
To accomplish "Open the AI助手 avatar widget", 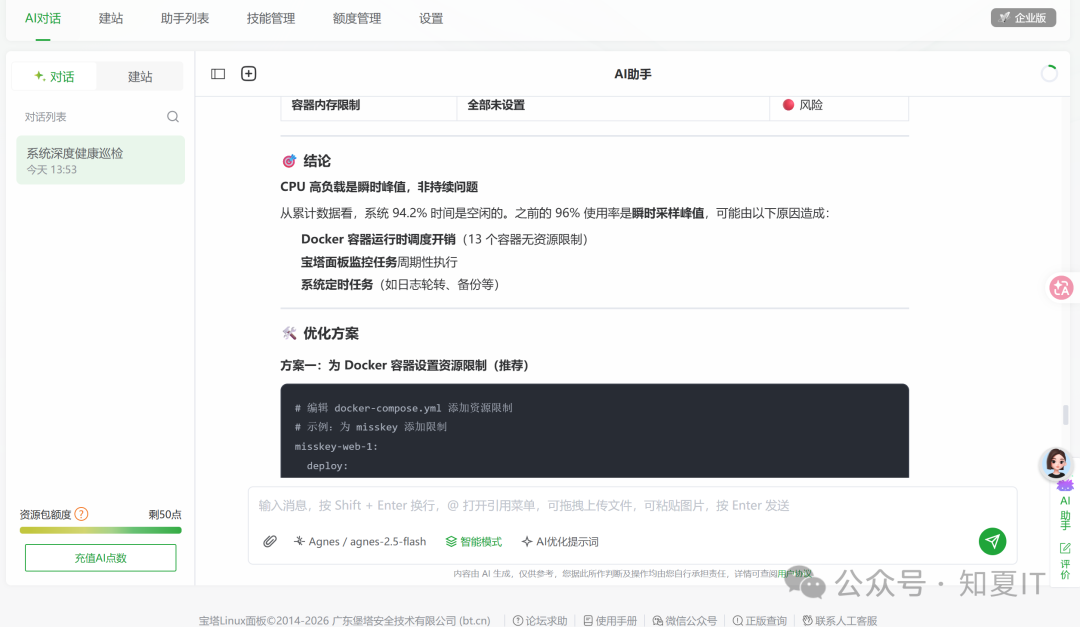I will tap(1056, 464).
